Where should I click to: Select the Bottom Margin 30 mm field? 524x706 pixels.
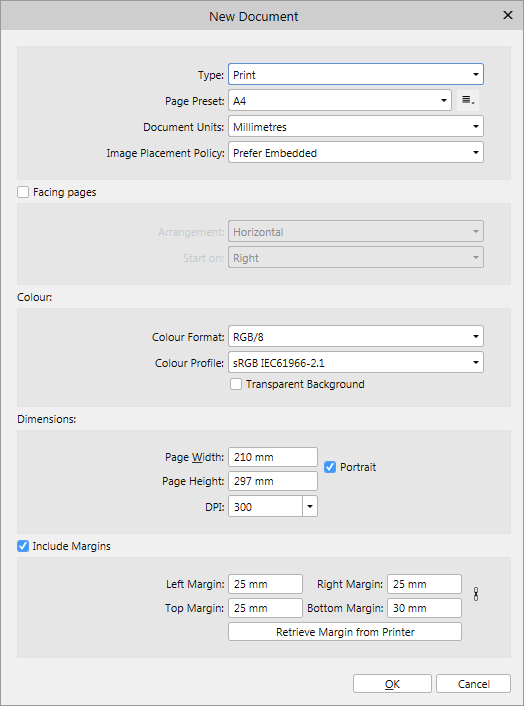pyautogui.click(x=424, y=608)
